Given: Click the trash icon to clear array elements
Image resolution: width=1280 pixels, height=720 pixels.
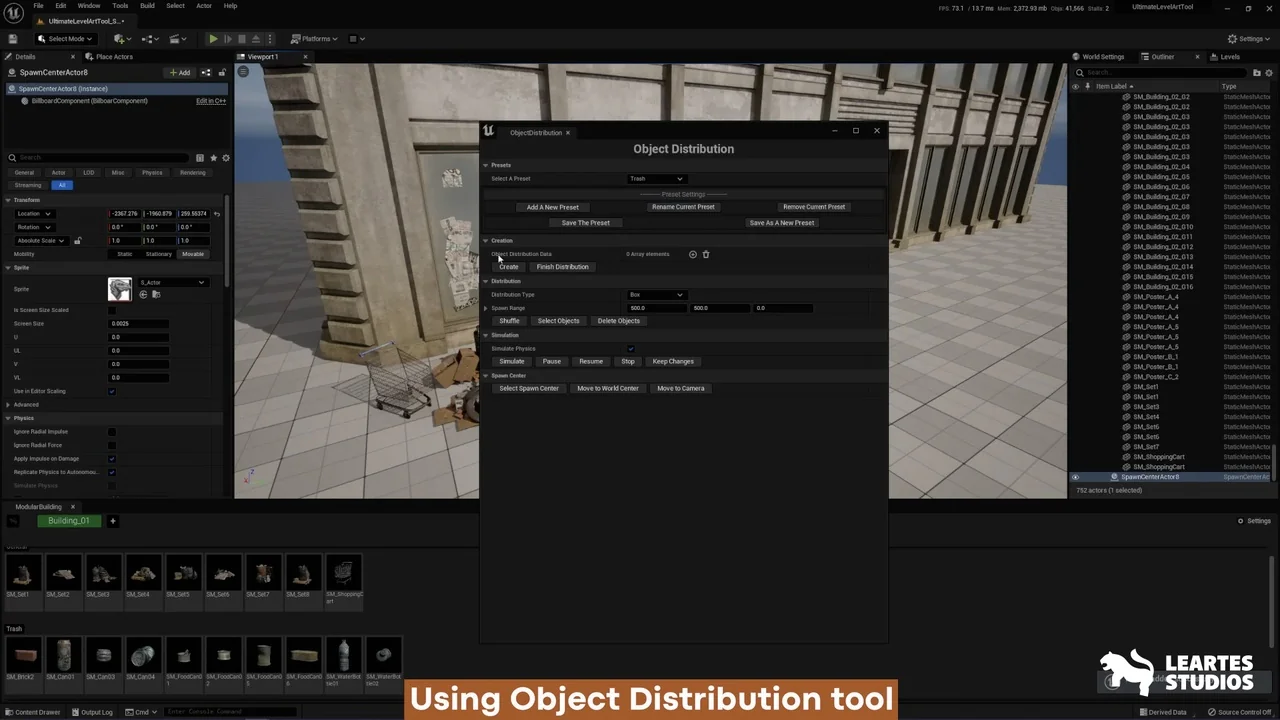Looking at the screenshot, I should click(705, 254).
